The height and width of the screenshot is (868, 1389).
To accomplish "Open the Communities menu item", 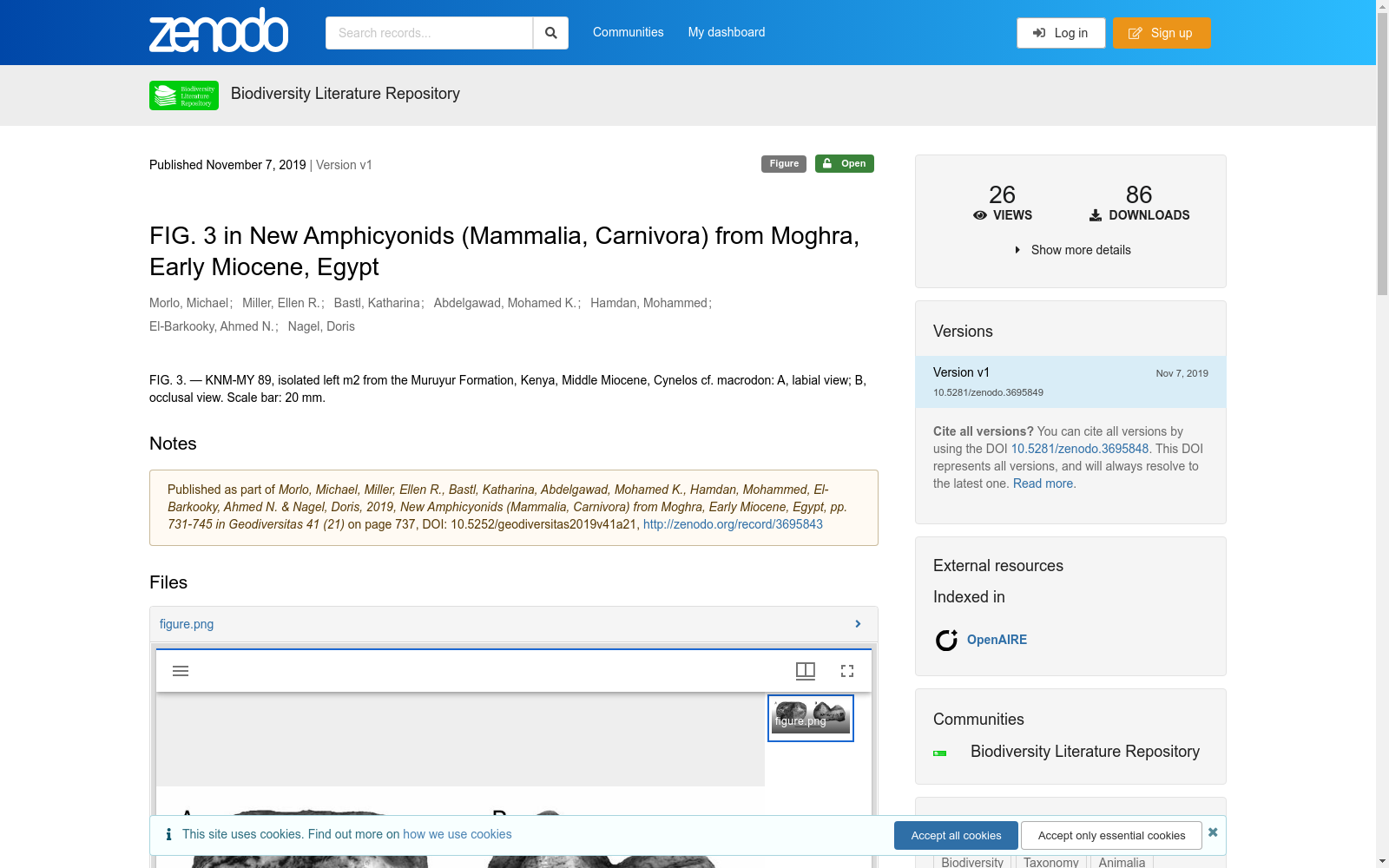I will point(629,32).
